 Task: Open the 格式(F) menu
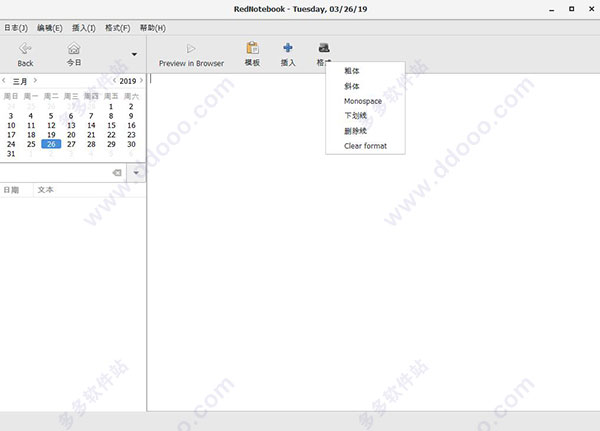117,28
